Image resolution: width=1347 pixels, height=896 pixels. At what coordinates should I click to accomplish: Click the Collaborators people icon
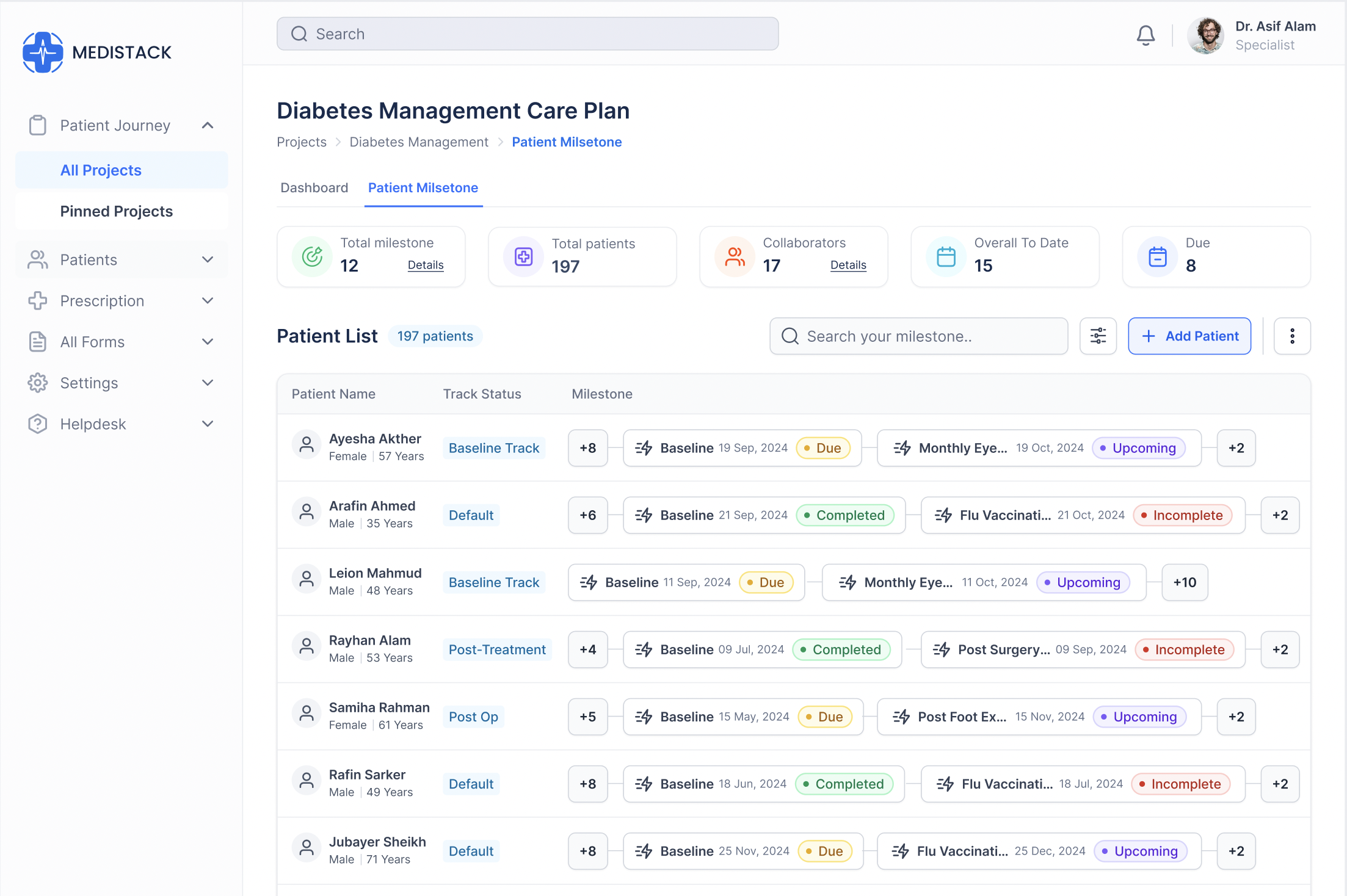pos(734,256)
